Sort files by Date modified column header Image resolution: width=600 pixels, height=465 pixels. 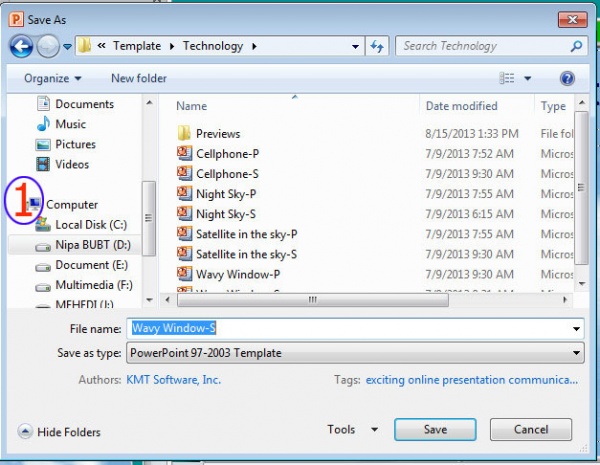(461, 106)
